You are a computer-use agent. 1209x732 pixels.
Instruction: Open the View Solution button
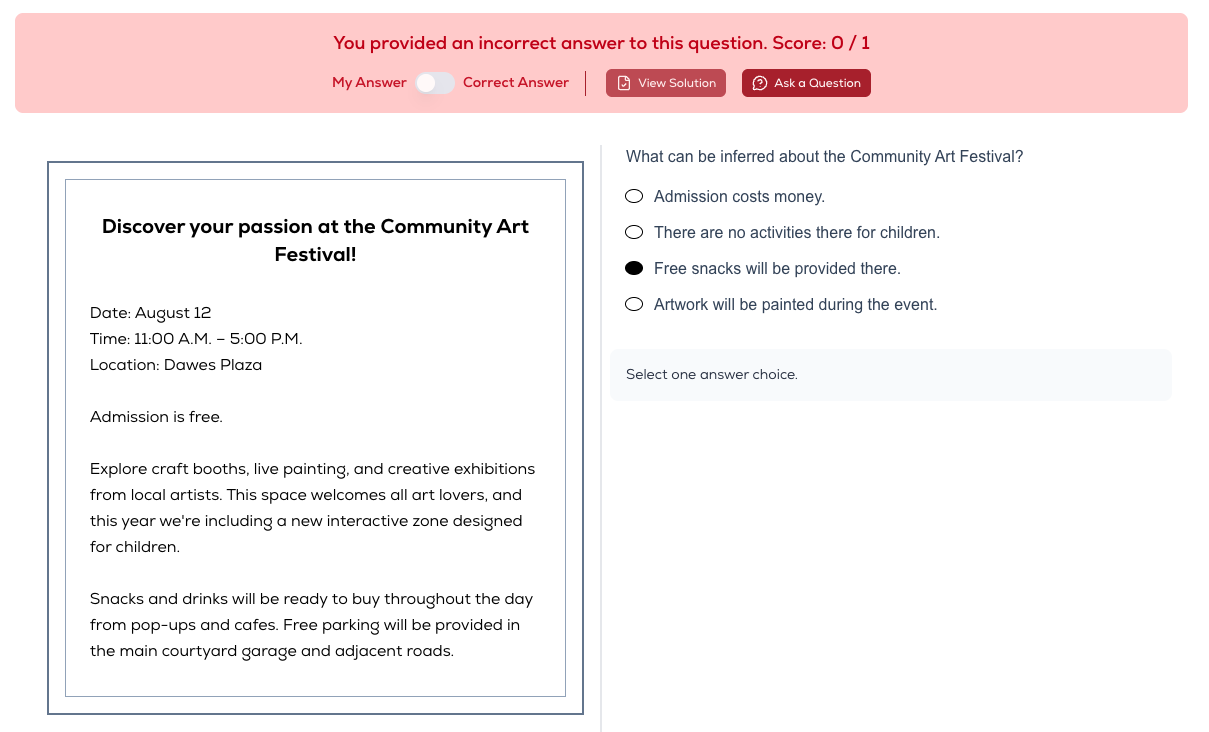[x=666, y=83]
